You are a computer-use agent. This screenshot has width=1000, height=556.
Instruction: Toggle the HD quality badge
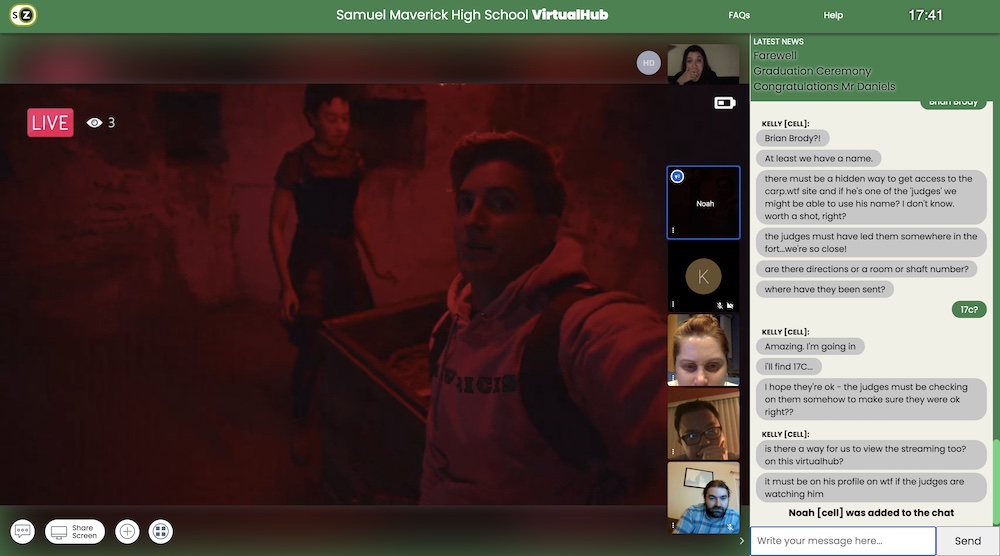(x=649, y=63)
